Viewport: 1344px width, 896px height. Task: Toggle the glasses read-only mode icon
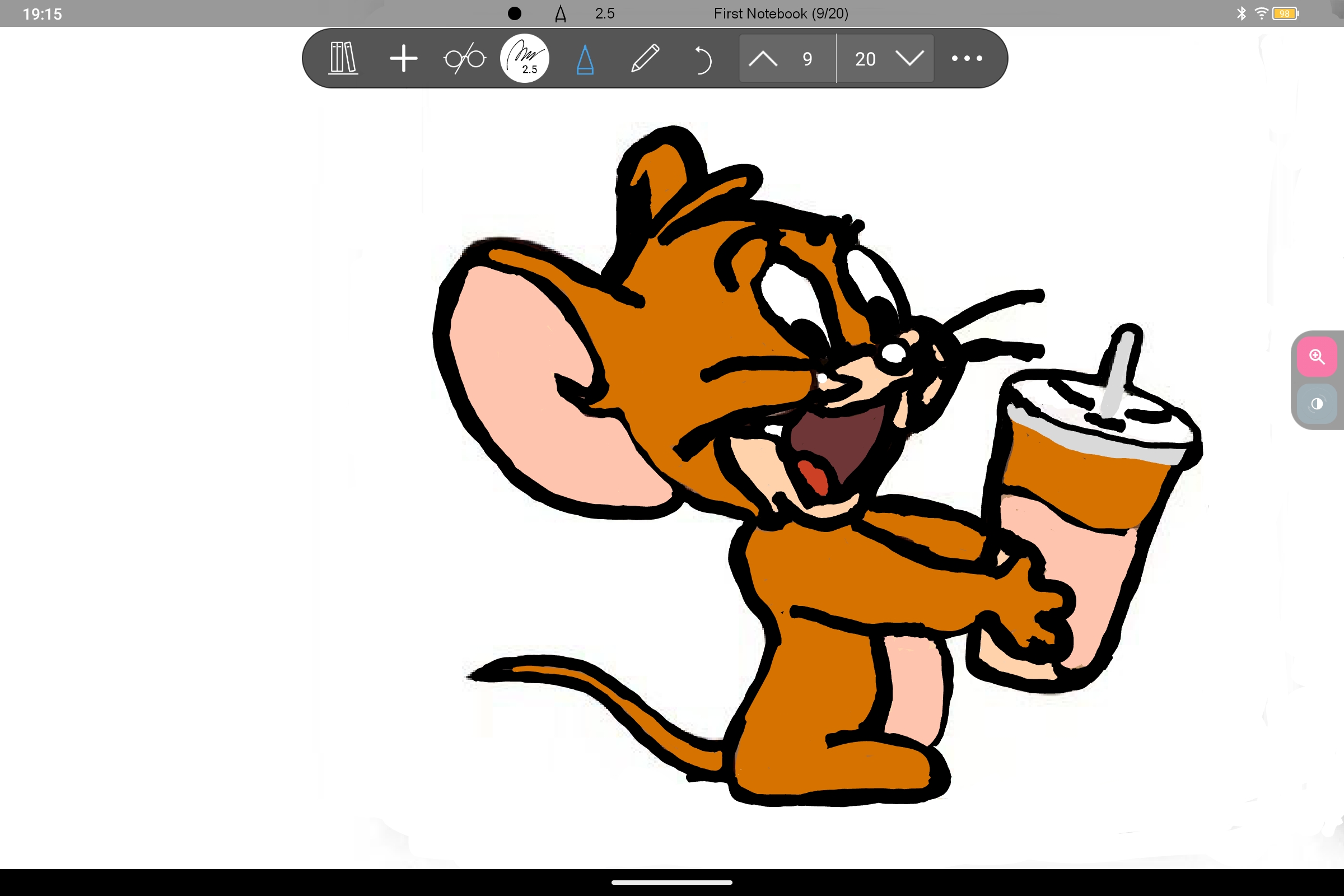pyautogui.click(x=465, y=58)
